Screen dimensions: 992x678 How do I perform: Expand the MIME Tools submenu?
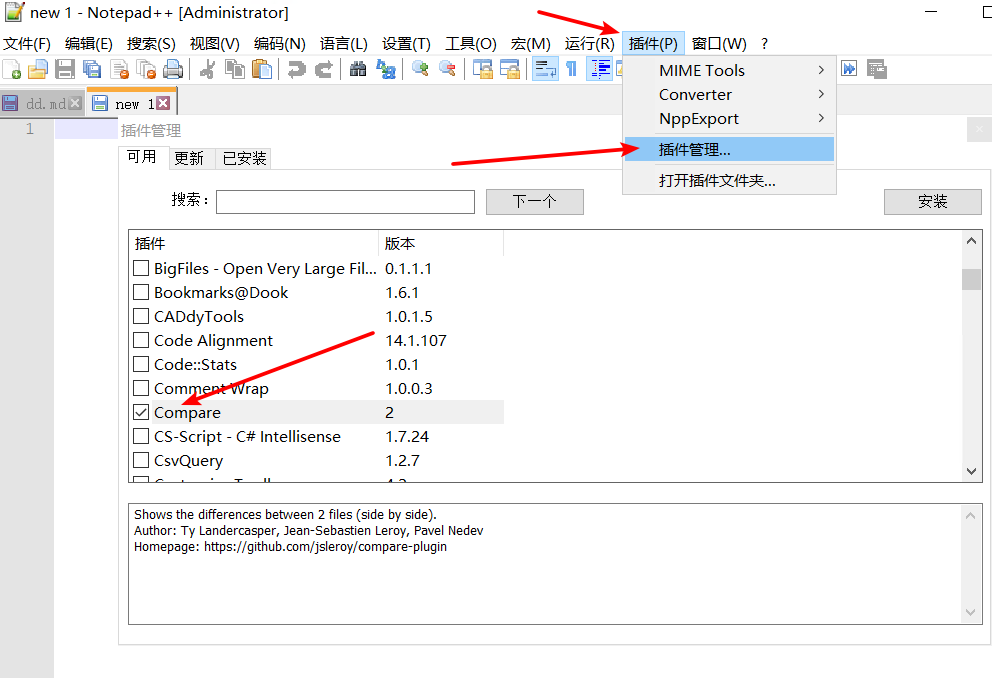pyautogui.click(x=729, y=70)
